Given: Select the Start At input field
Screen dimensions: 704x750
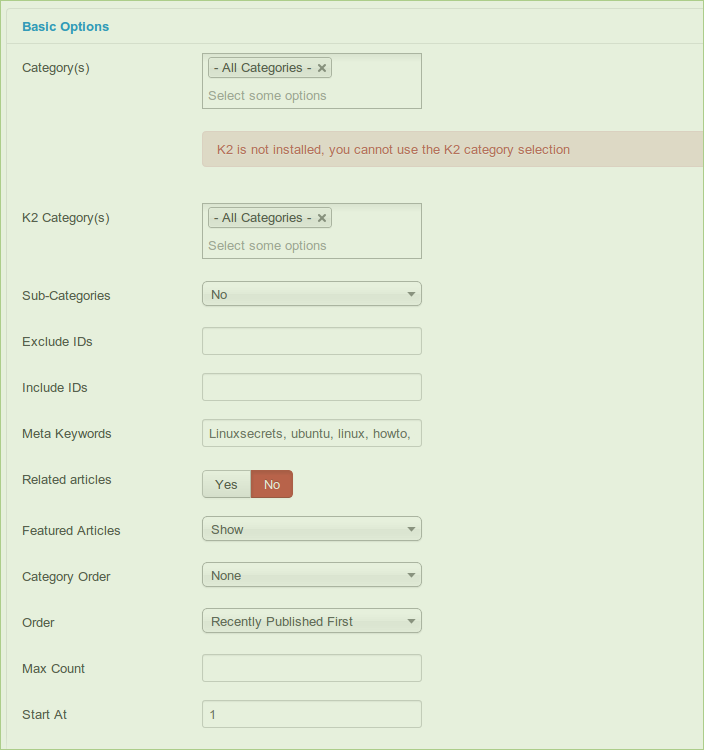Looking at the screenshot, I should 311,714.
